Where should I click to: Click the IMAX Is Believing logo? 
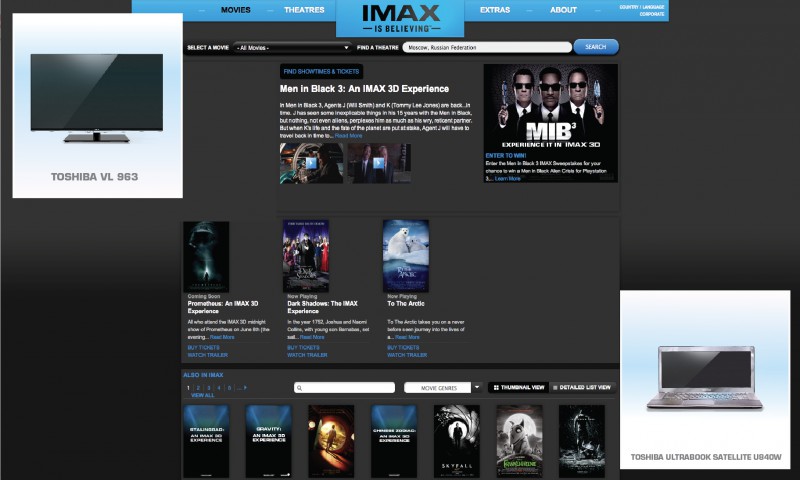[x=401, y=18]
